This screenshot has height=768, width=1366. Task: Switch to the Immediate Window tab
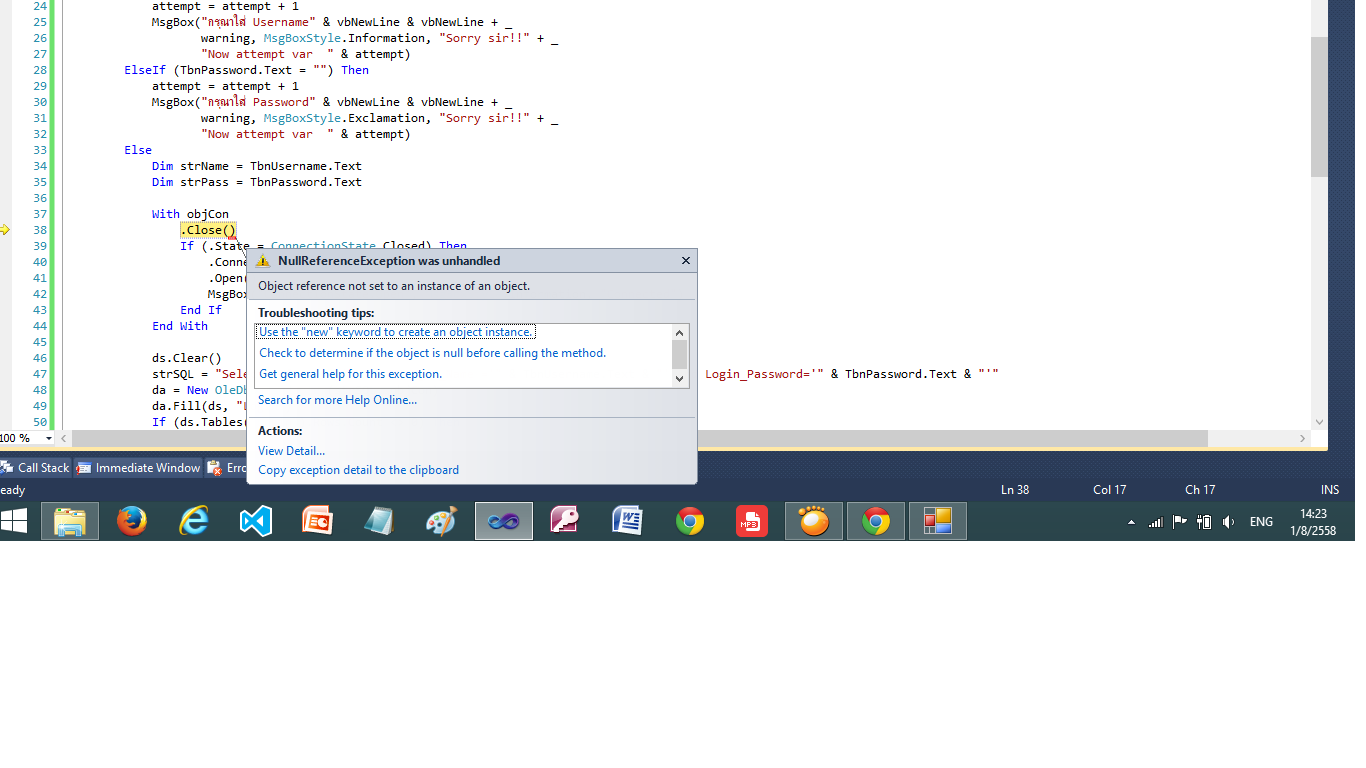click(x=138, y=468)
